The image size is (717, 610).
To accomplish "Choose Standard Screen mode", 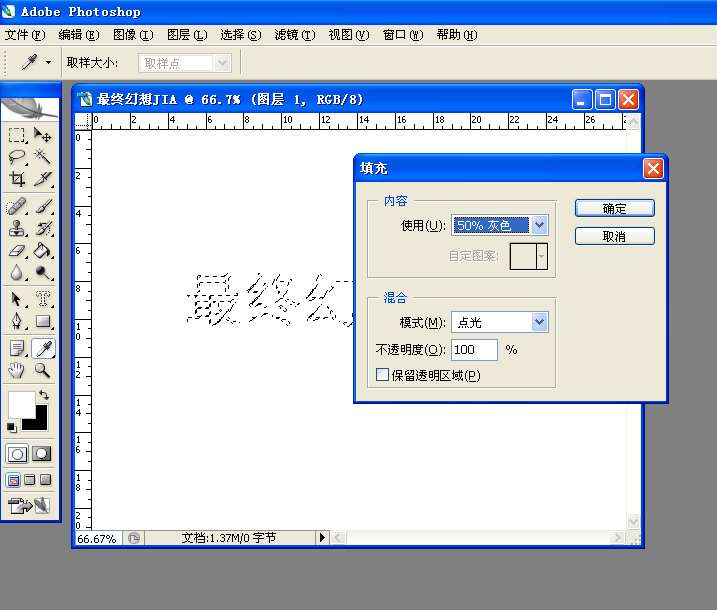I will (14, 480).
